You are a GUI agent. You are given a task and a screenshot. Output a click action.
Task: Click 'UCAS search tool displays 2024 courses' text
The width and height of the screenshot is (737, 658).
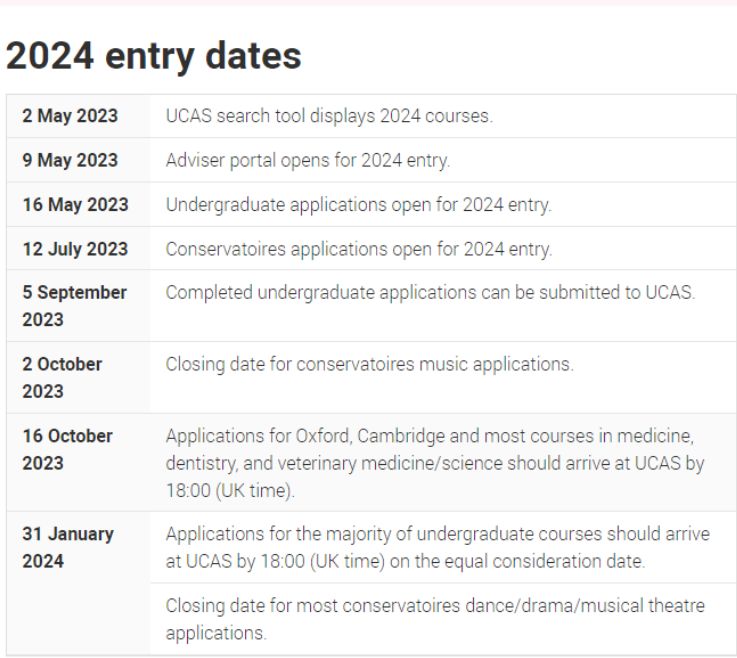click(329, 116)
